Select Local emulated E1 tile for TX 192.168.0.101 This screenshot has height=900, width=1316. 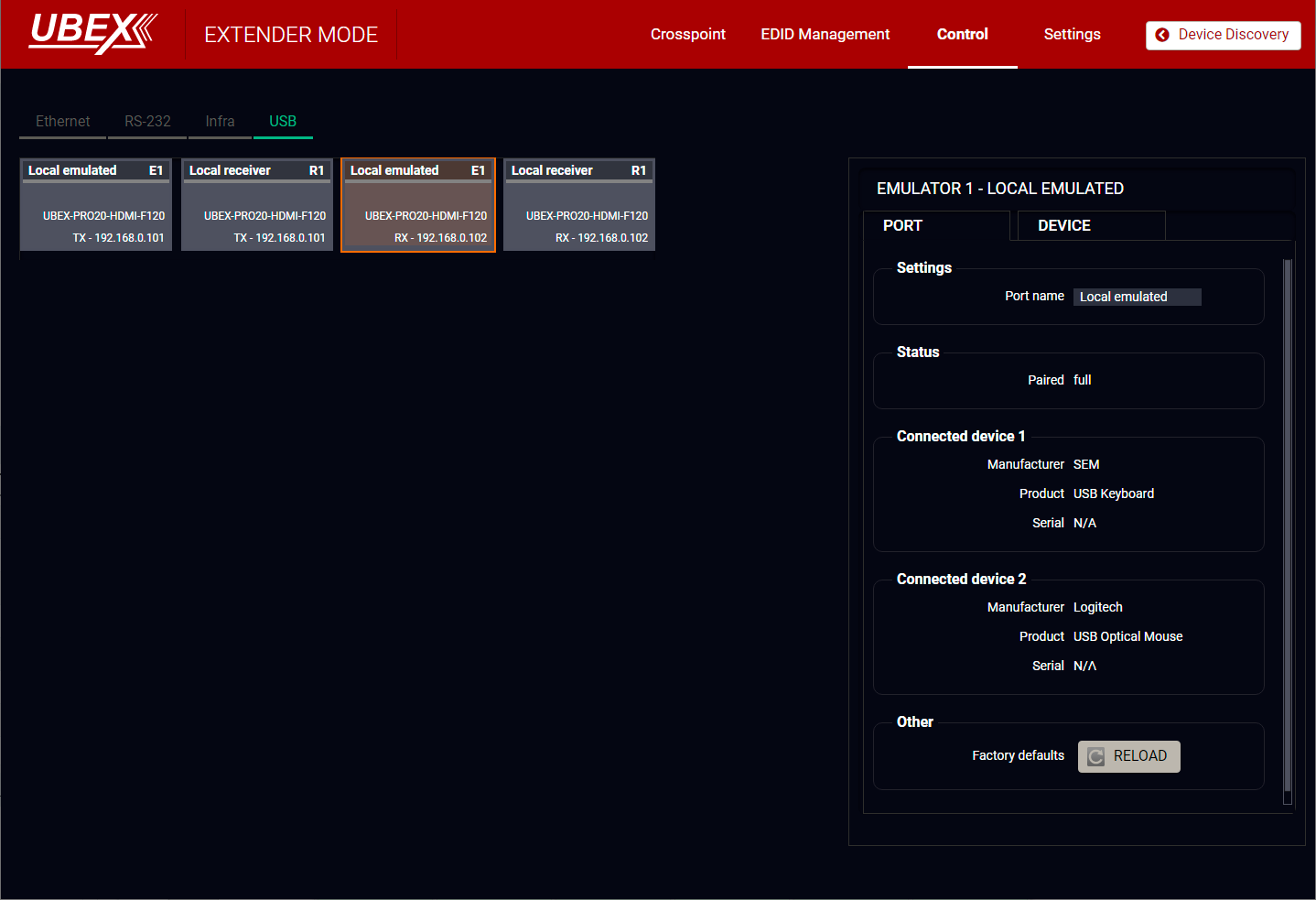(x=96, y=205)
